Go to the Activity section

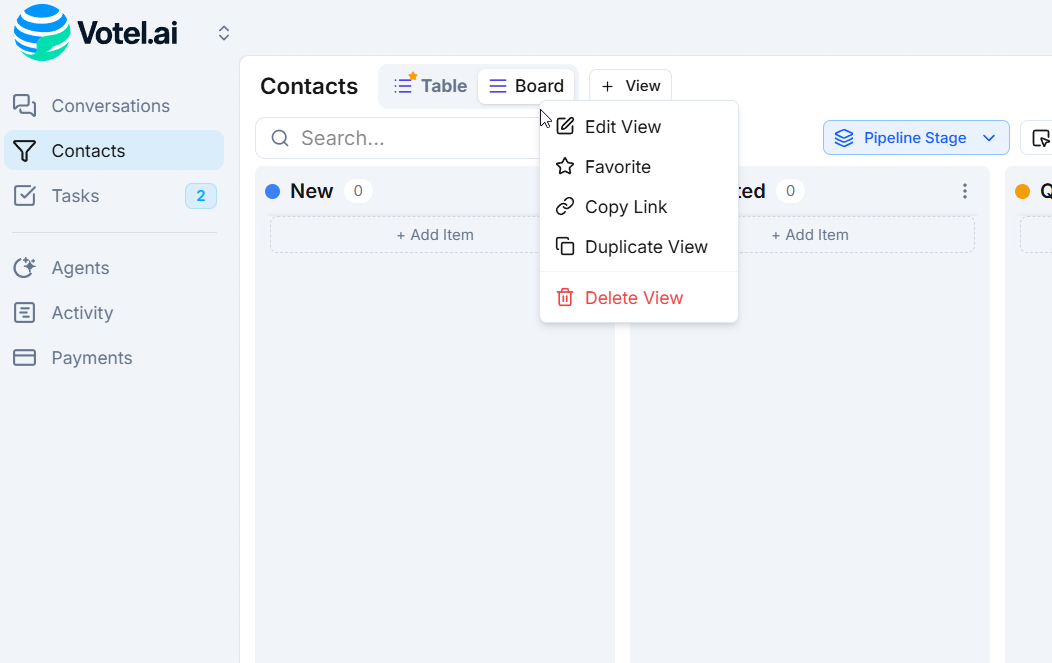[82, 313]
